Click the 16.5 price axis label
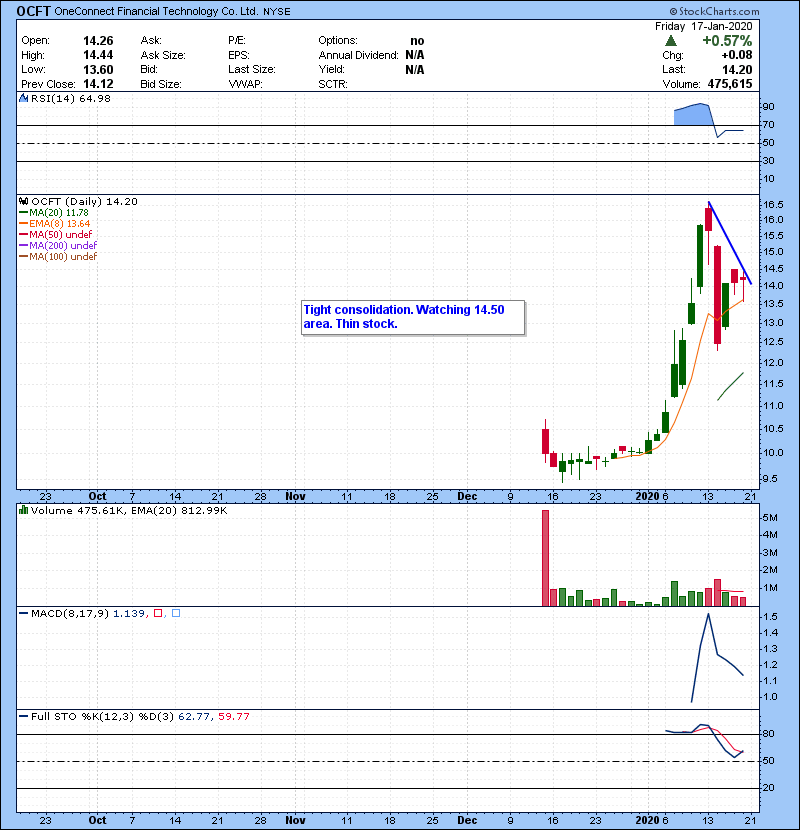The height and width of the screenshot is (830, 800). point(774,204)
